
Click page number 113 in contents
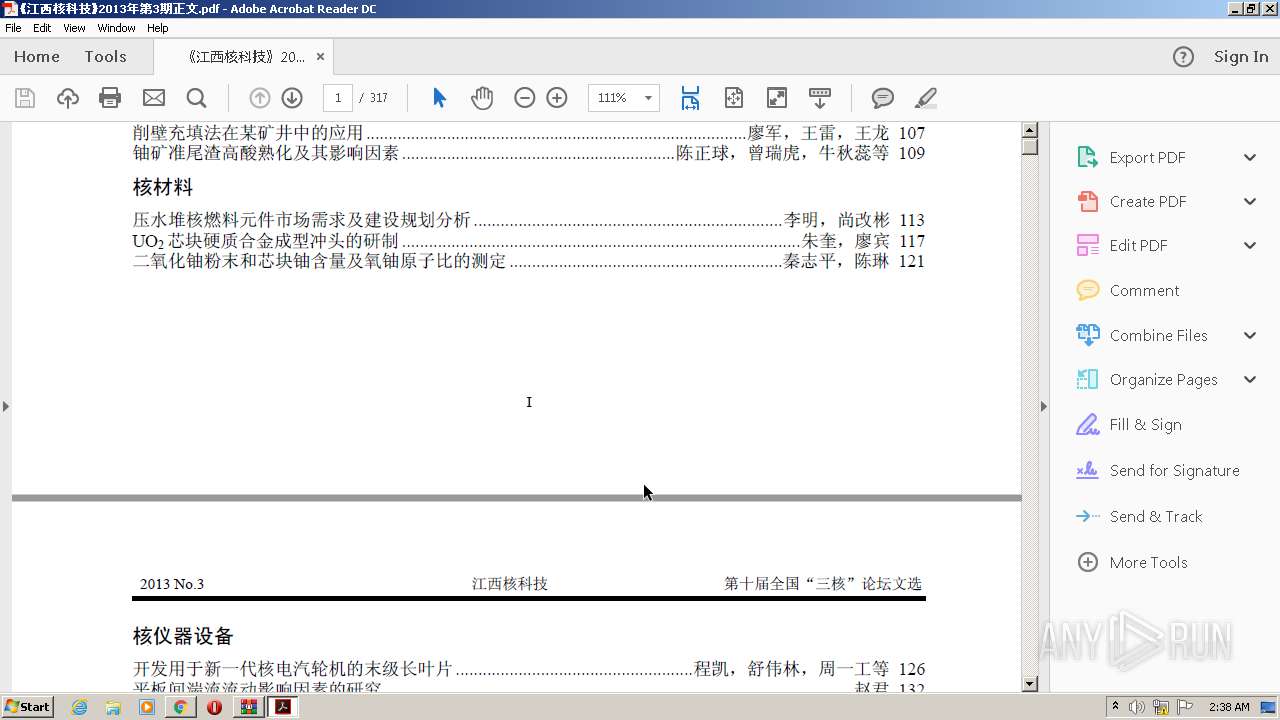click(x=912, y=220)
